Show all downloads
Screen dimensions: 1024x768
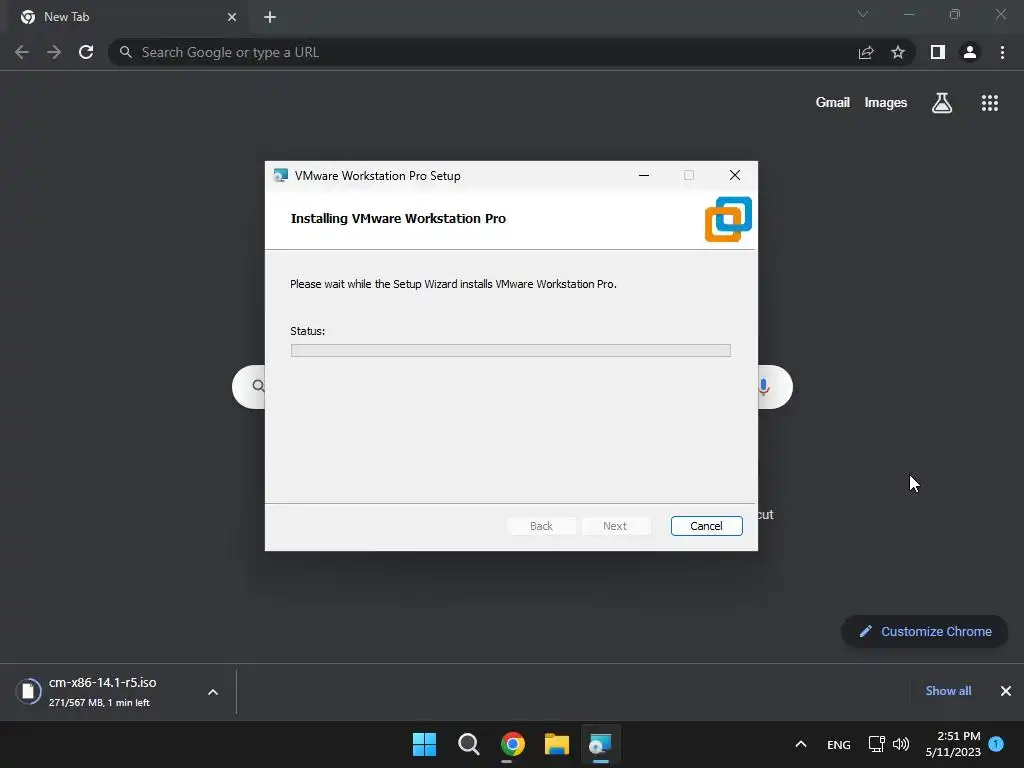[948, 691]
